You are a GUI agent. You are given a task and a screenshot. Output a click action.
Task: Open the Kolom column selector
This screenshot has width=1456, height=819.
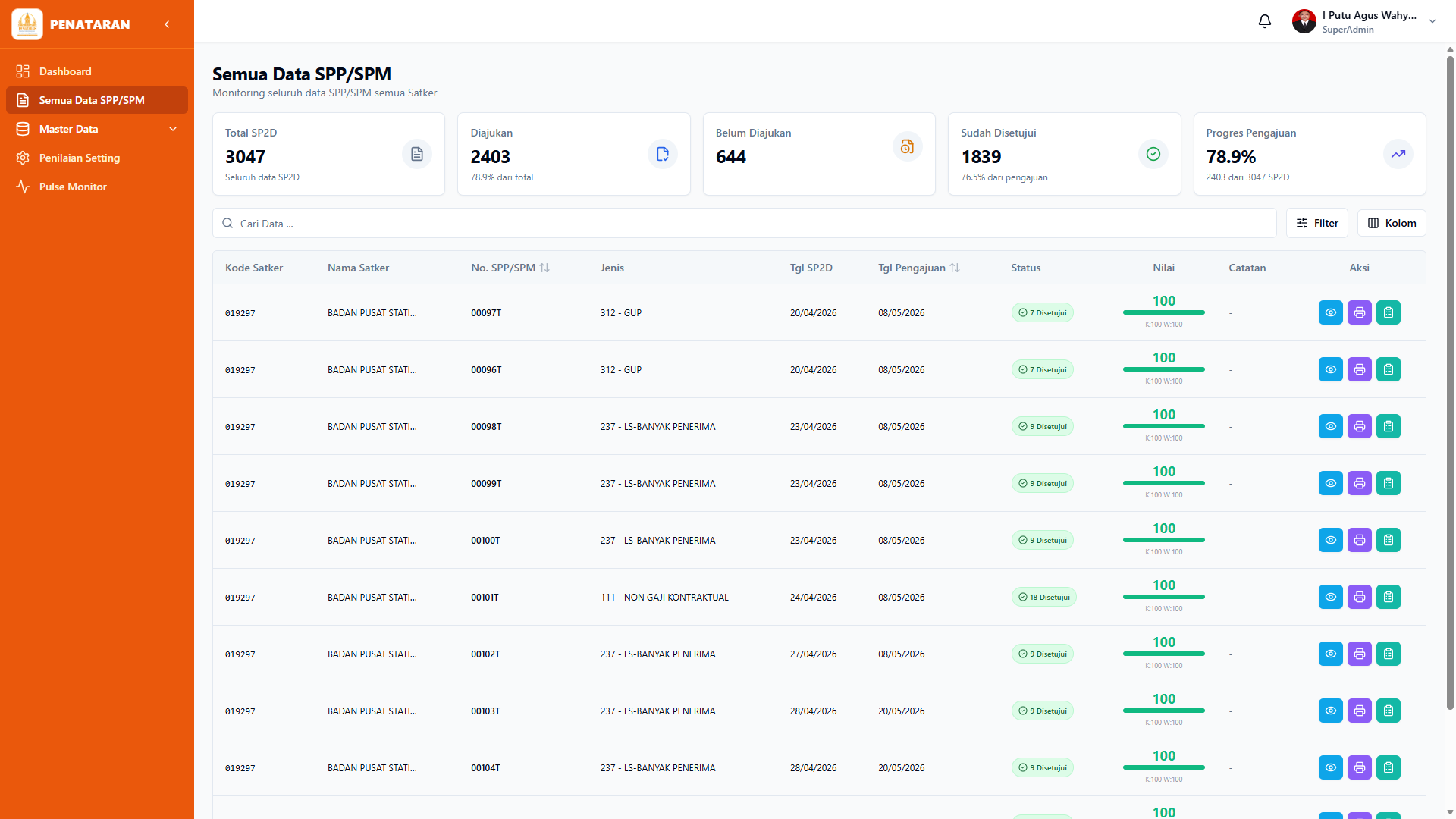click(x=1391, y=223)
